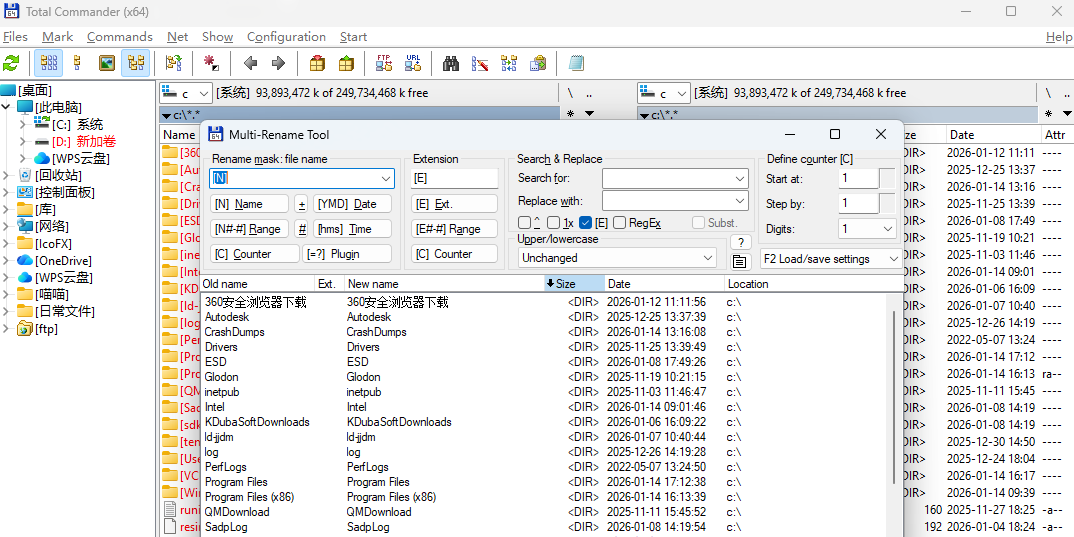The width and height of the screenshot is (1074, 537).
Task: Click the go back arrow icon
Action: pos(250,63)
